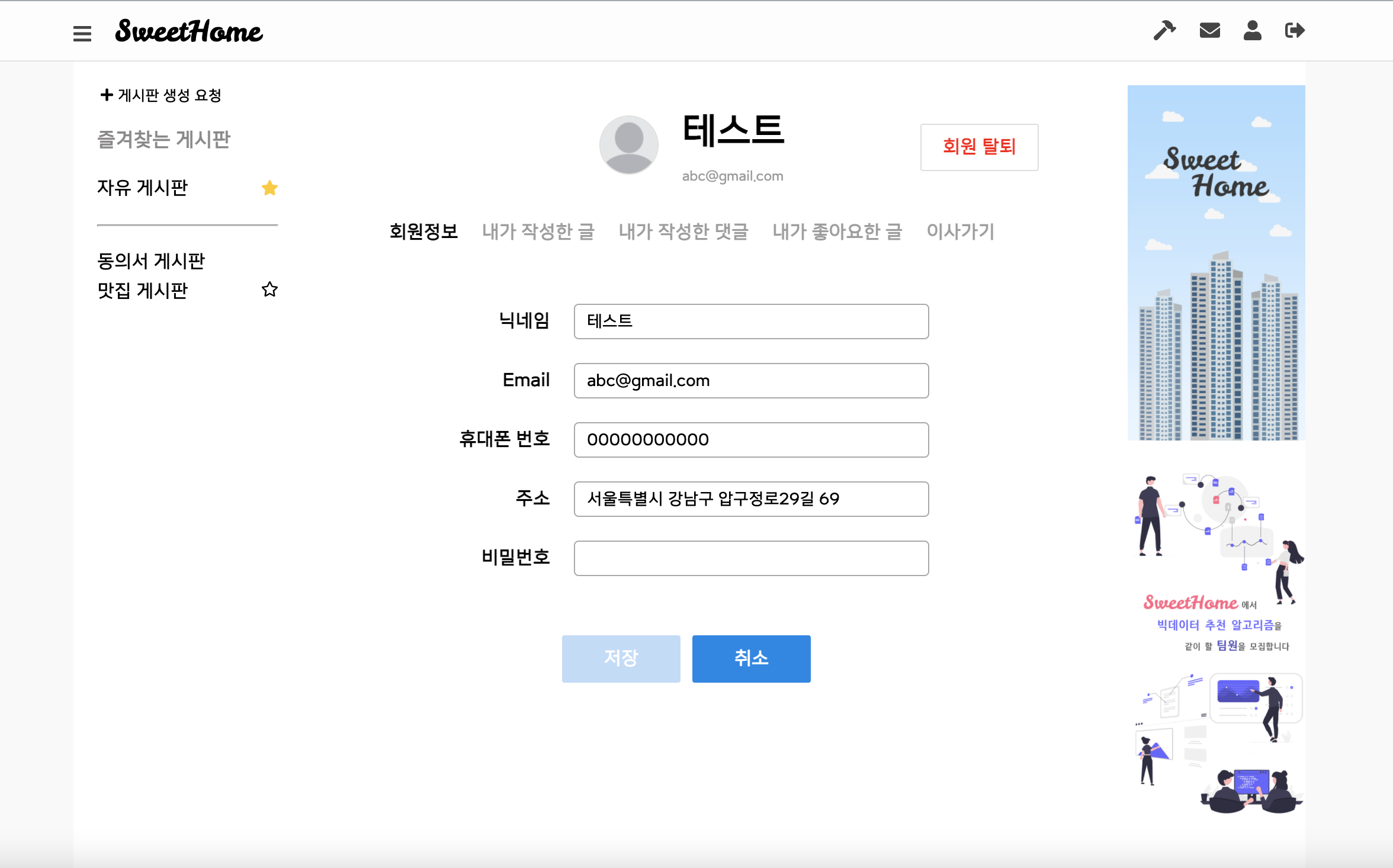Select the 이사가기 tab
Screen dimensions: 1393x868
960,232
